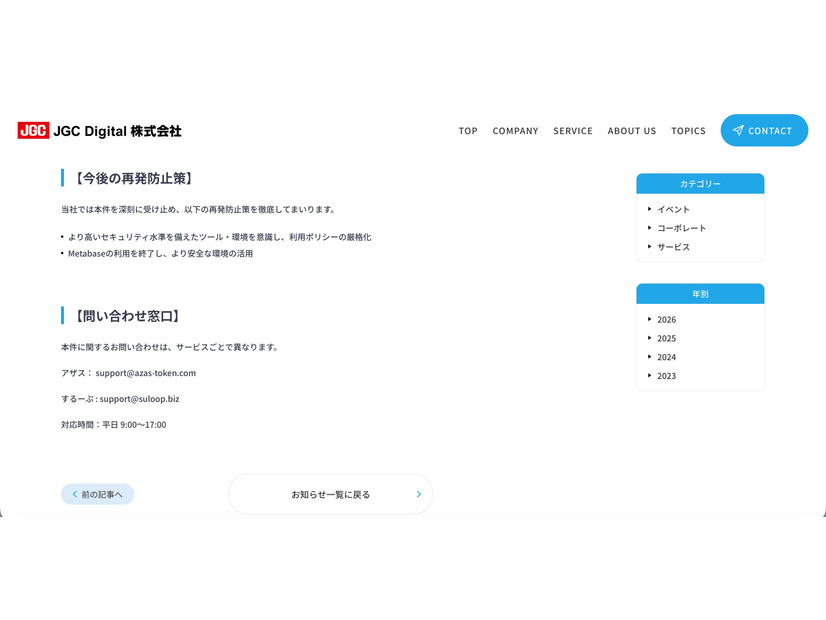Click the right chevron icon beside お知らせ一覧に戻る

coord(419,494)
